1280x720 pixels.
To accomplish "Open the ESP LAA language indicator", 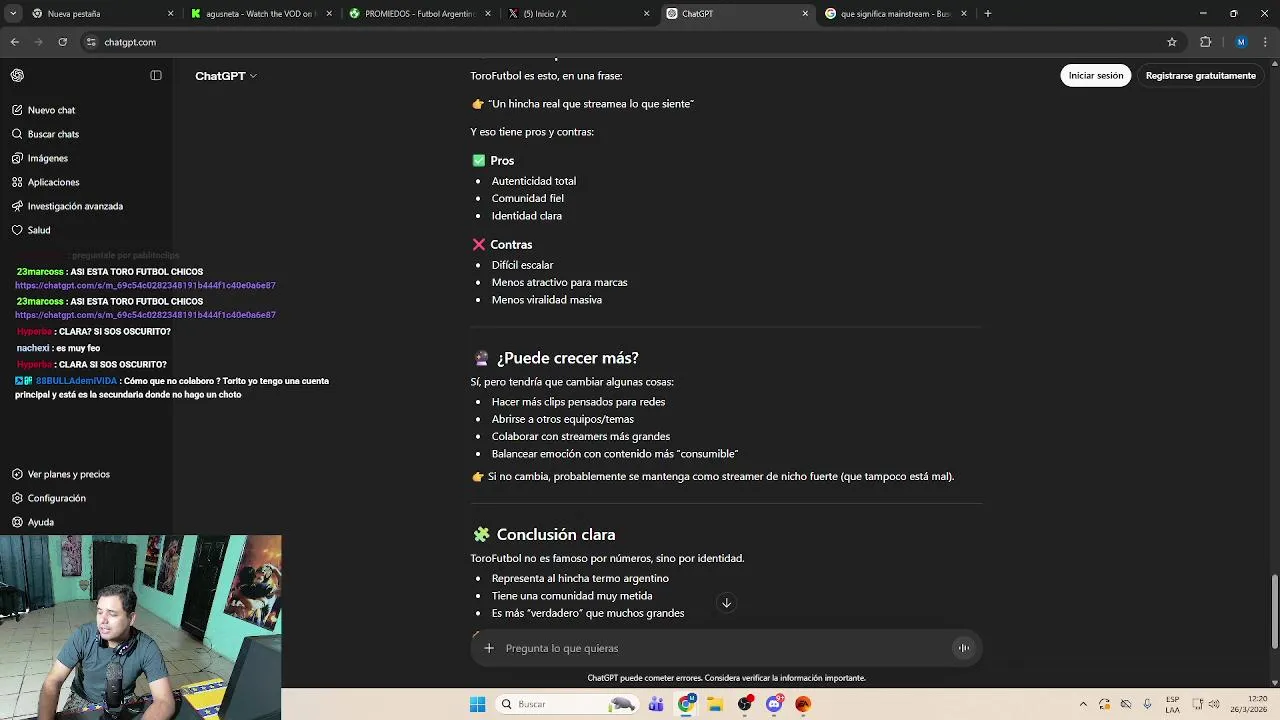I will click(1172, 704).
